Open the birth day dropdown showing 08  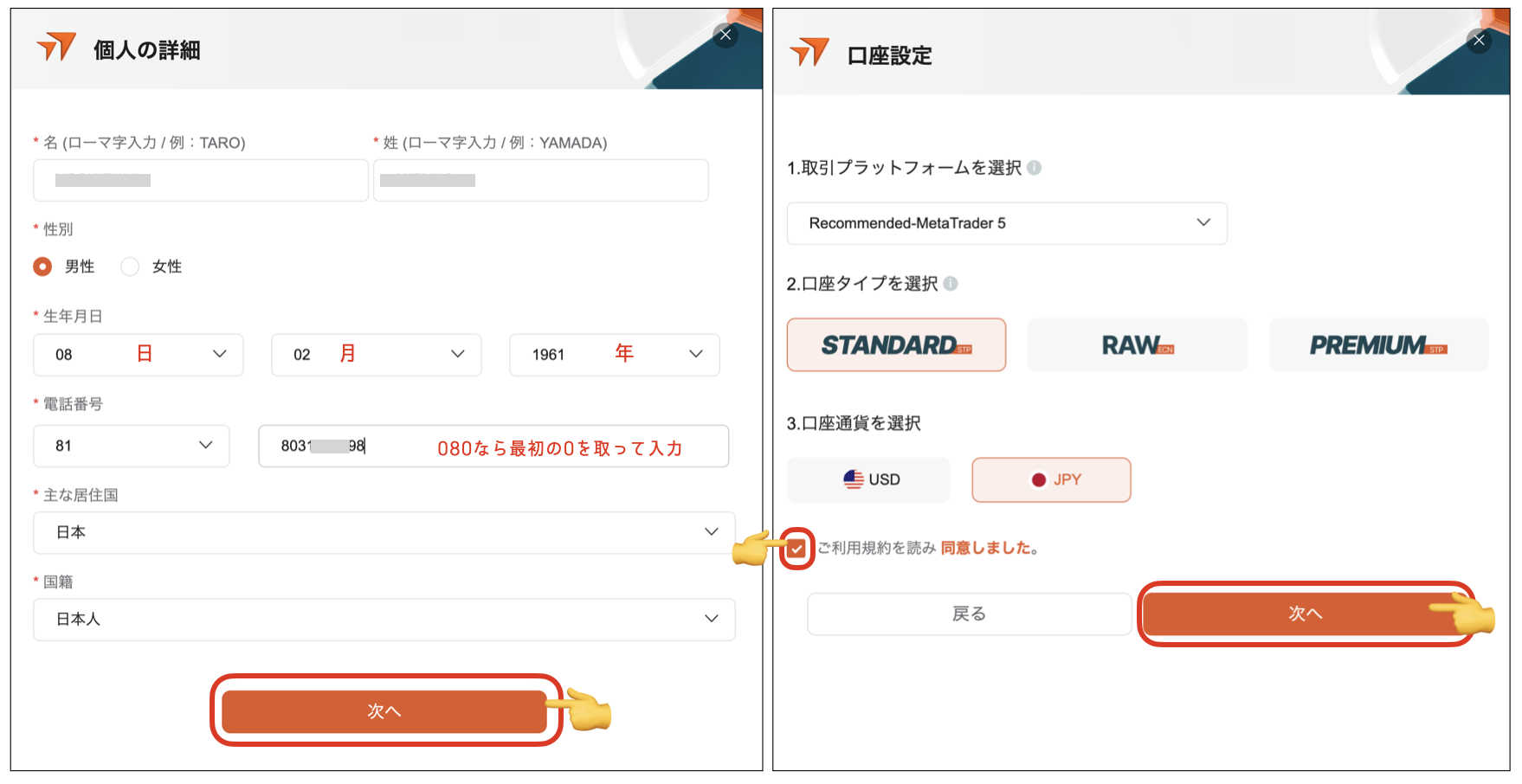139,355
